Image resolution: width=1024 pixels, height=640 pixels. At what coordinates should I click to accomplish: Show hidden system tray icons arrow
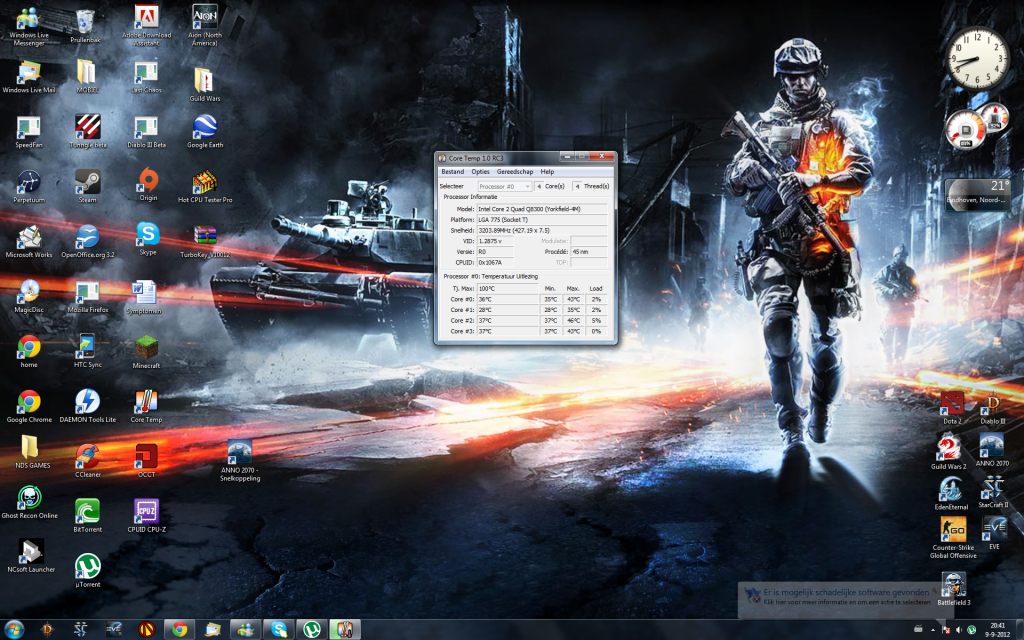coord(933,630)
